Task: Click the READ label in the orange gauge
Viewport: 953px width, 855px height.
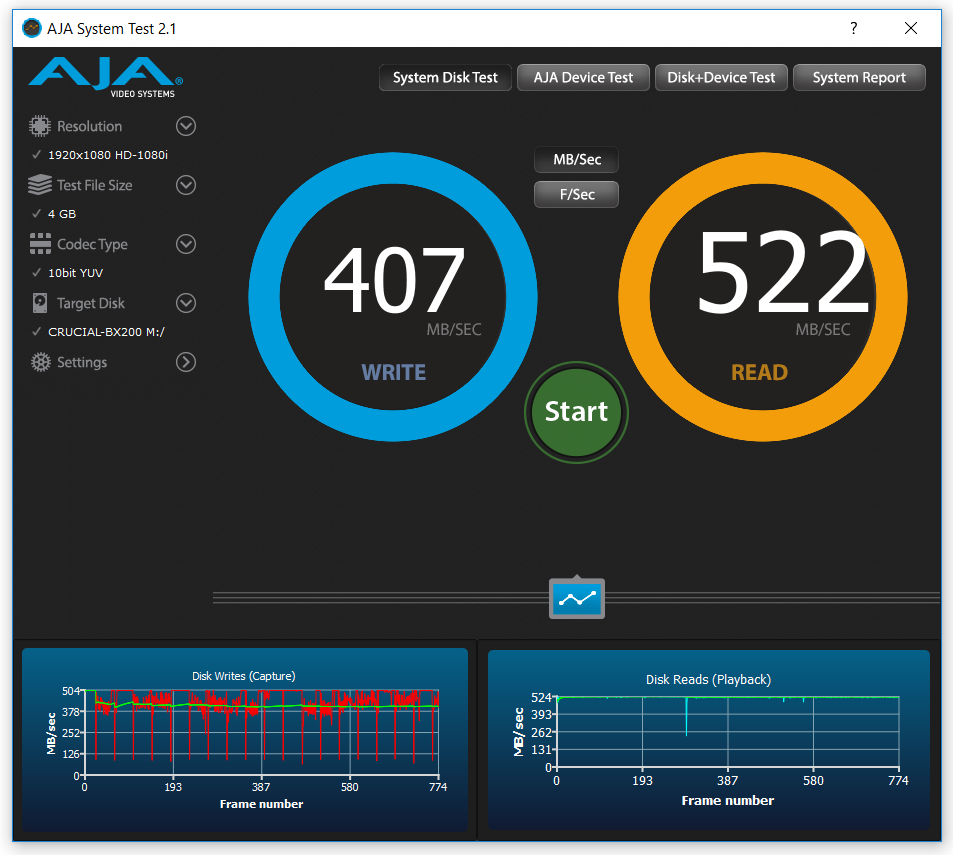Action: click(x=759, y=373)
